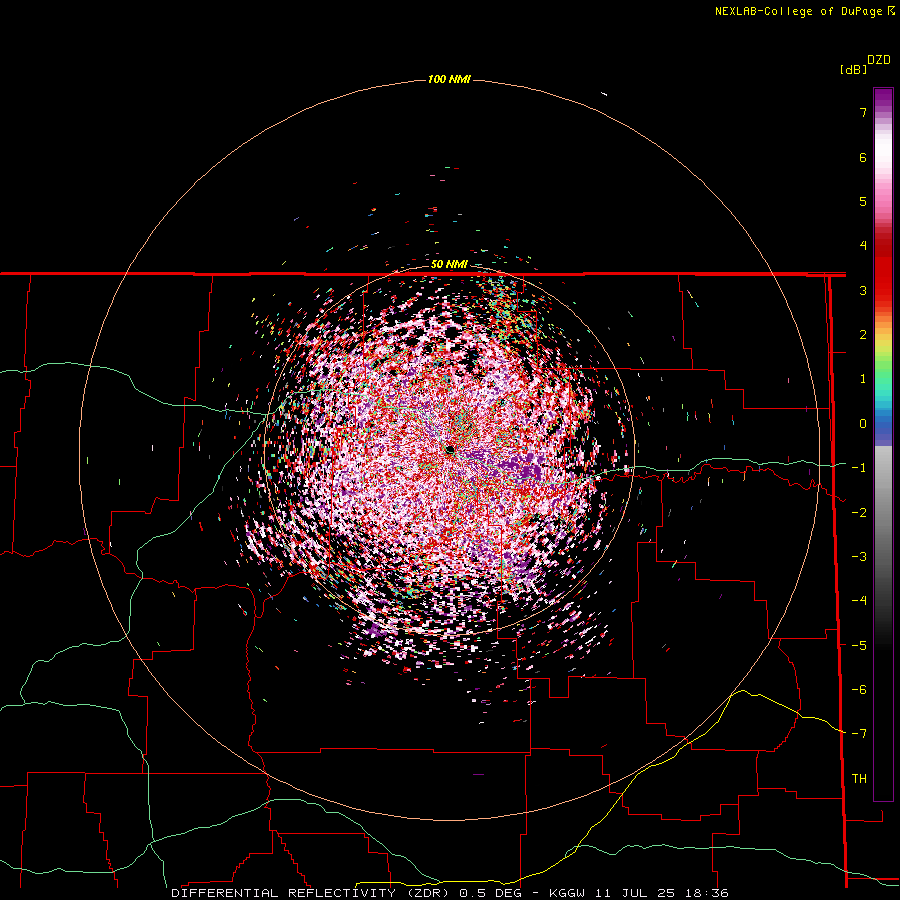900x900 pixels.
Task: Click the -7 value on the color scale
Action: (x=859, y=734)
